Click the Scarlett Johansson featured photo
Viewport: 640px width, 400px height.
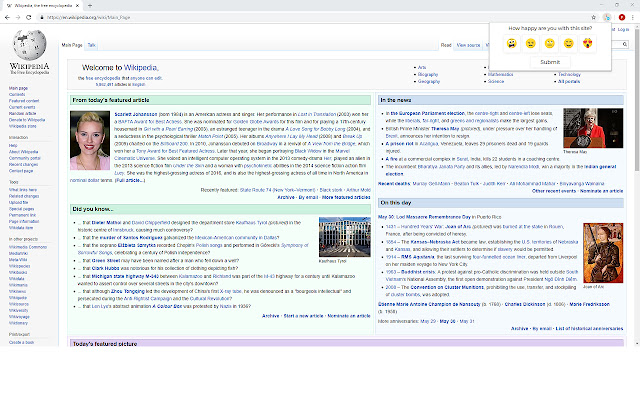tap(90, 138)
